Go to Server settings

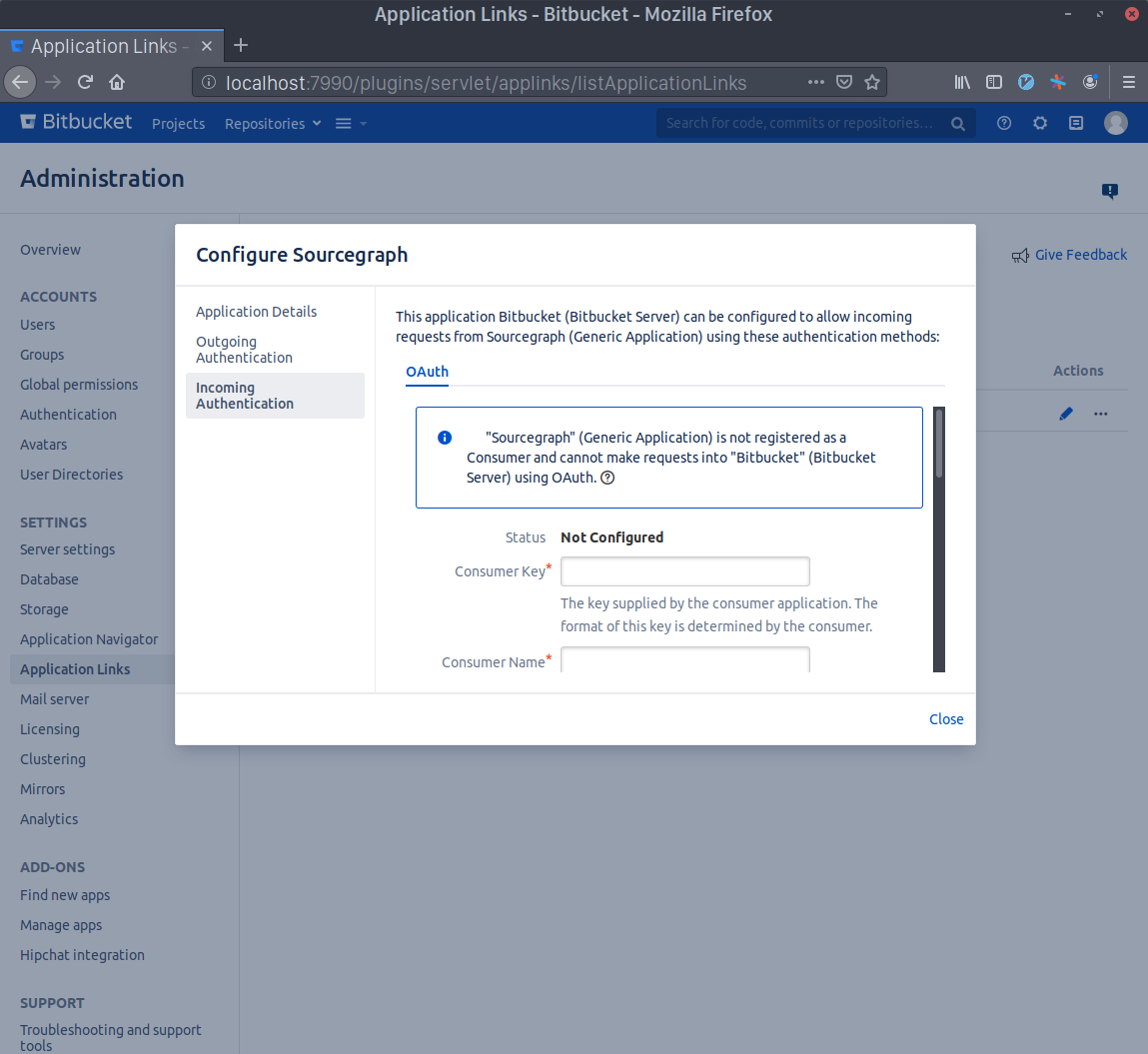[67, 549]
